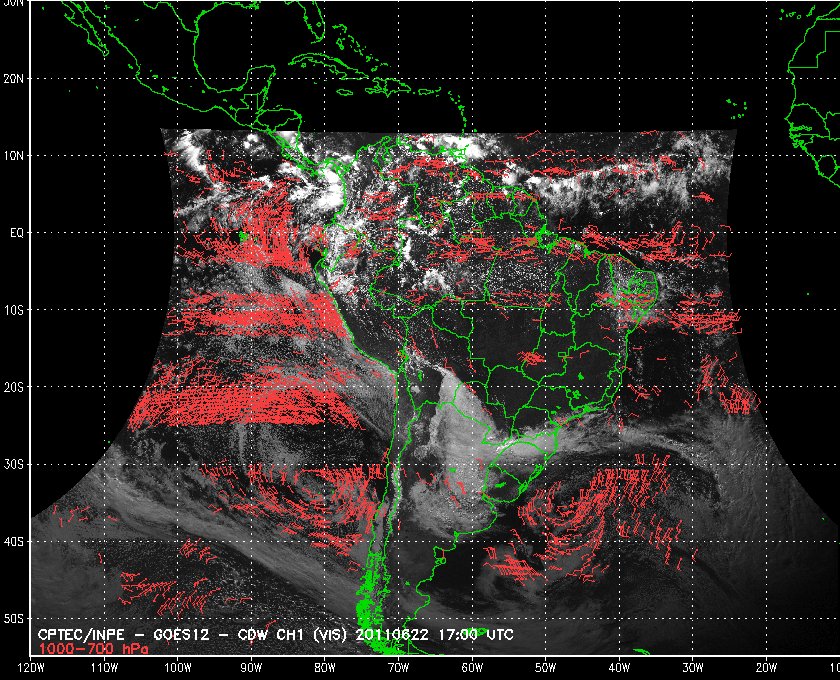Screen dimensions: 840x680
Task: Select the 30S latitude label
Action: (13, 465)
